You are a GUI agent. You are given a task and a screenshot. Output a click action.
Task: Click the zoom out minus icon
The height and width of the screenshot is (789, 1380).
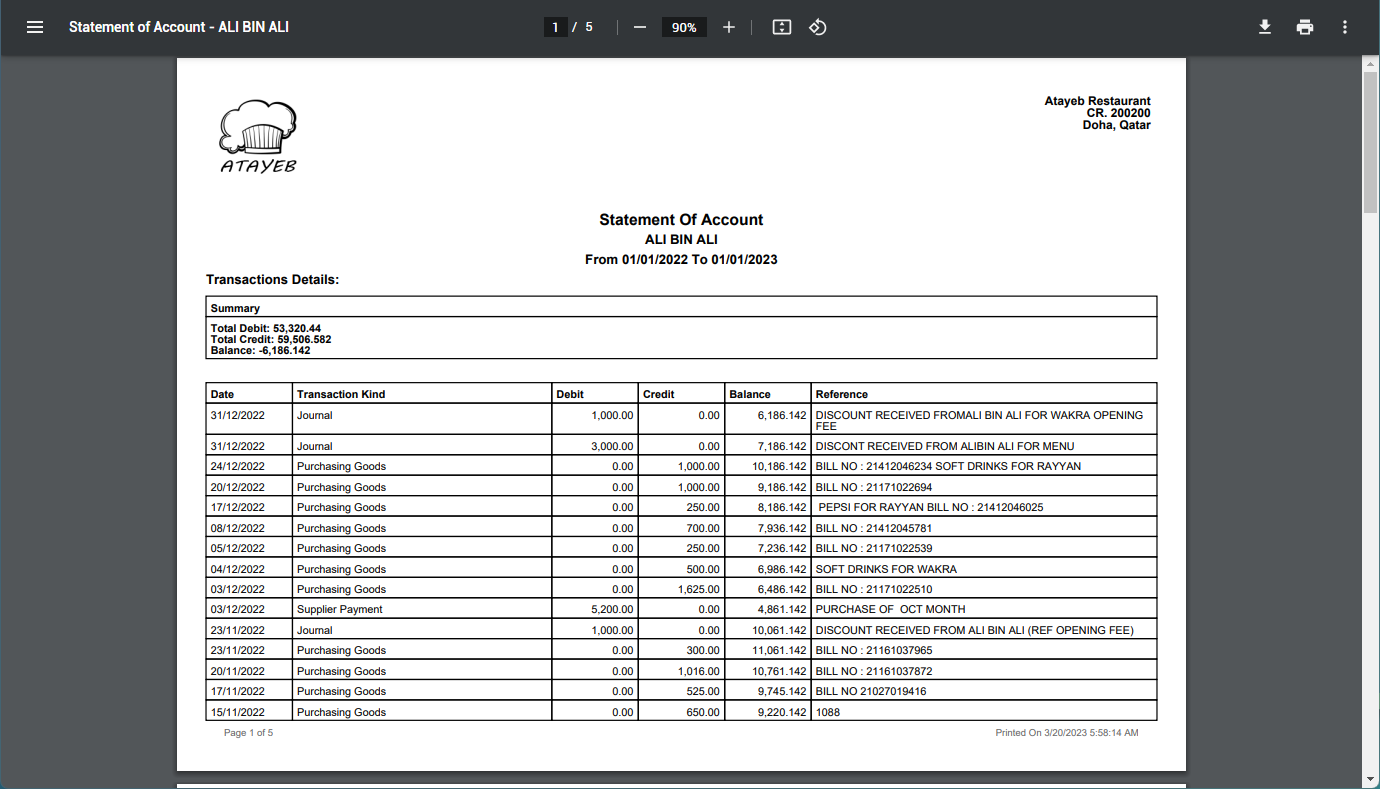640,27
